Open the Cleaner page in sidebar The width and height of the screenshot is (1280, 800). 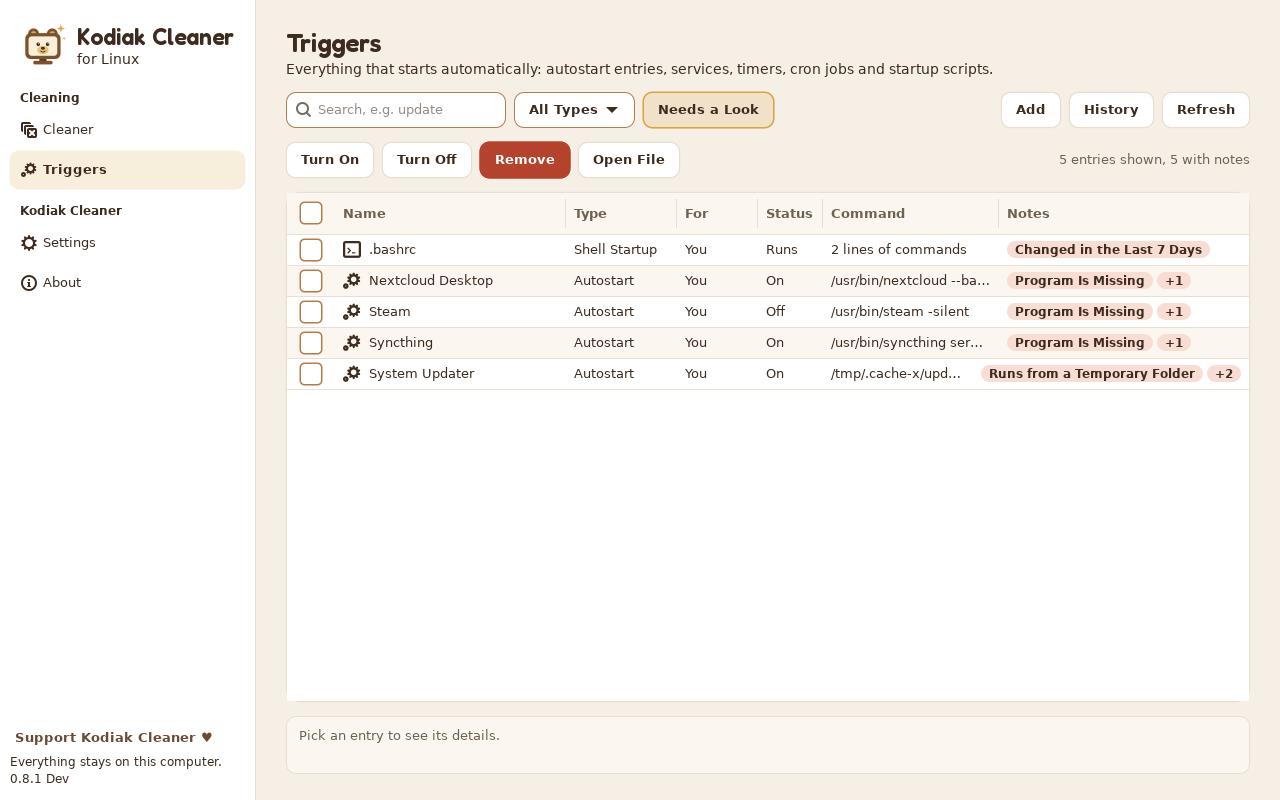point(127,130)
